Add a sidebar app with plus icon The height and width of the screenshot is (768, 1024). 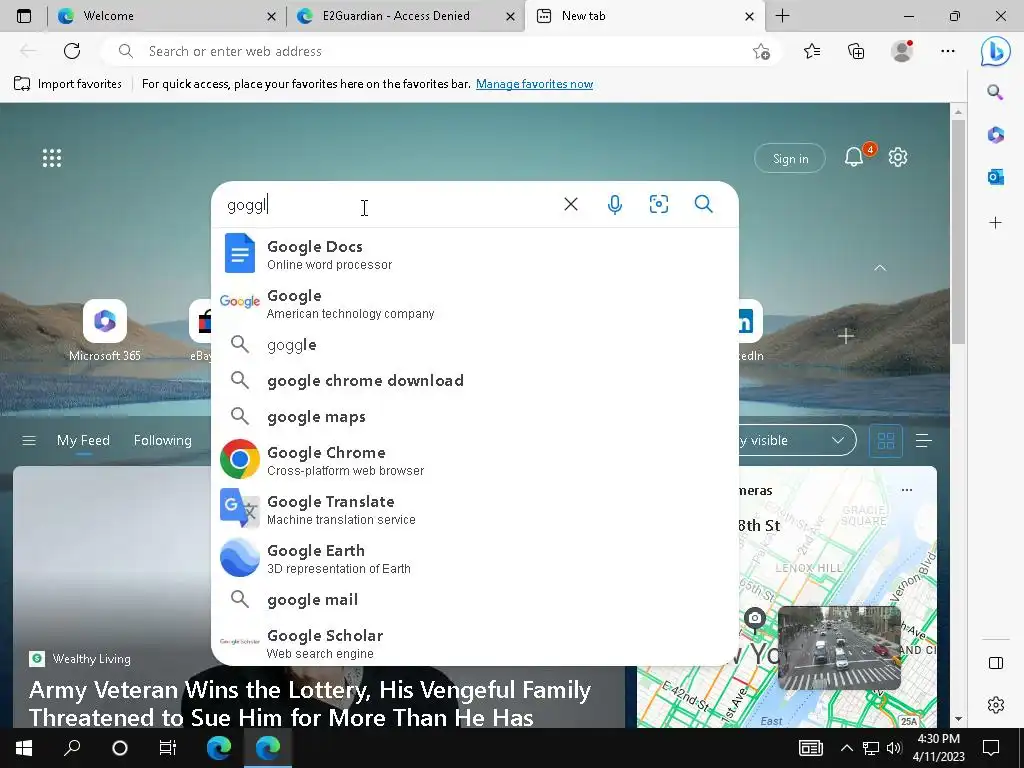pyautogui.click(x=995, y=223)
